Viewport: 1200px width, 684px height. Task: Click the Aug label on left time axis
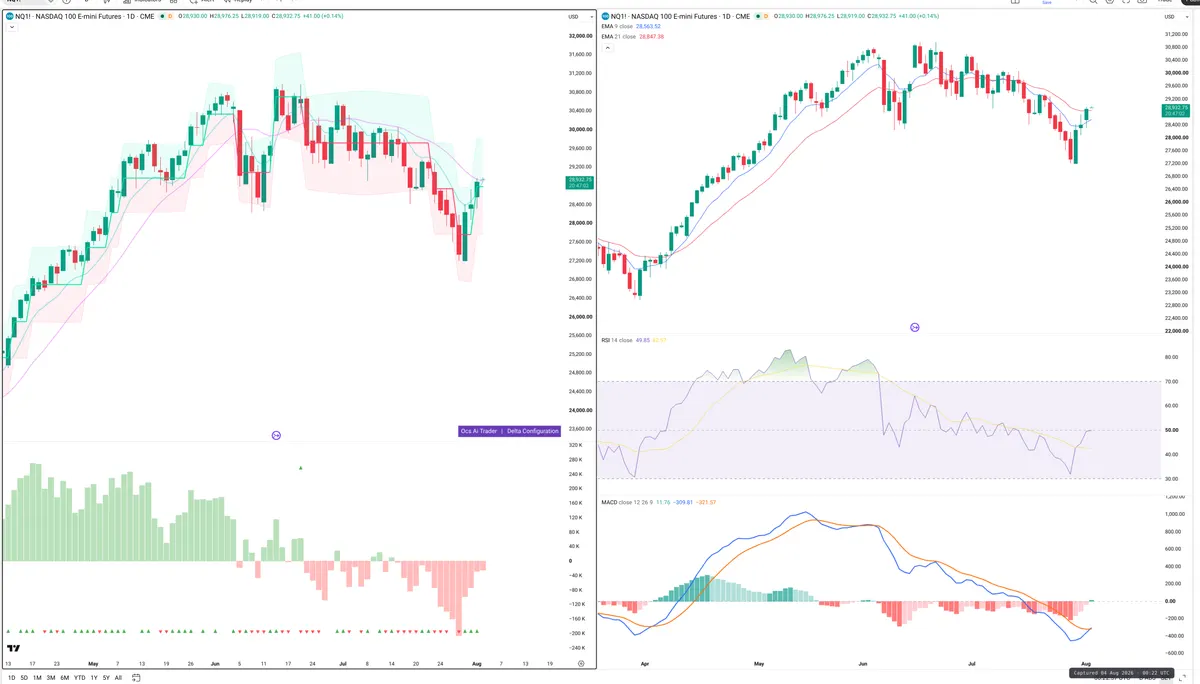475,663
